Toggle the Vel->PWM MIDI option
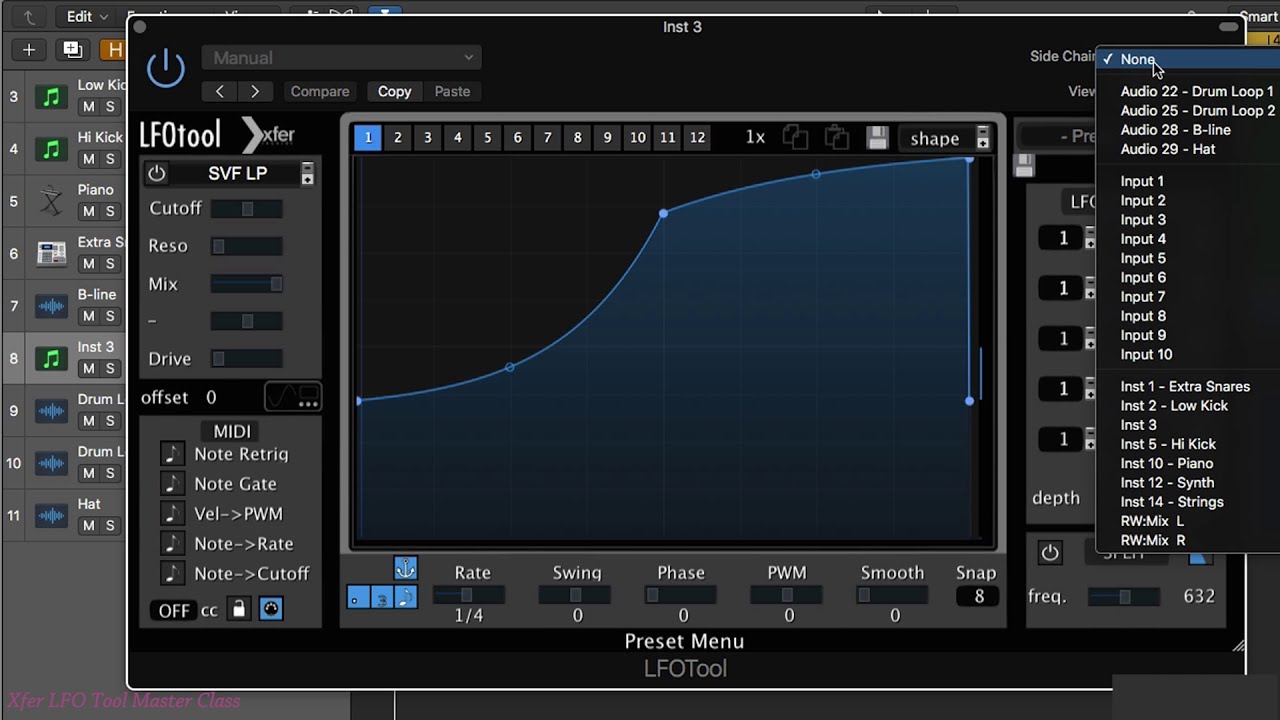Viewport: 1280px width, 720px height. click(173, 514)
